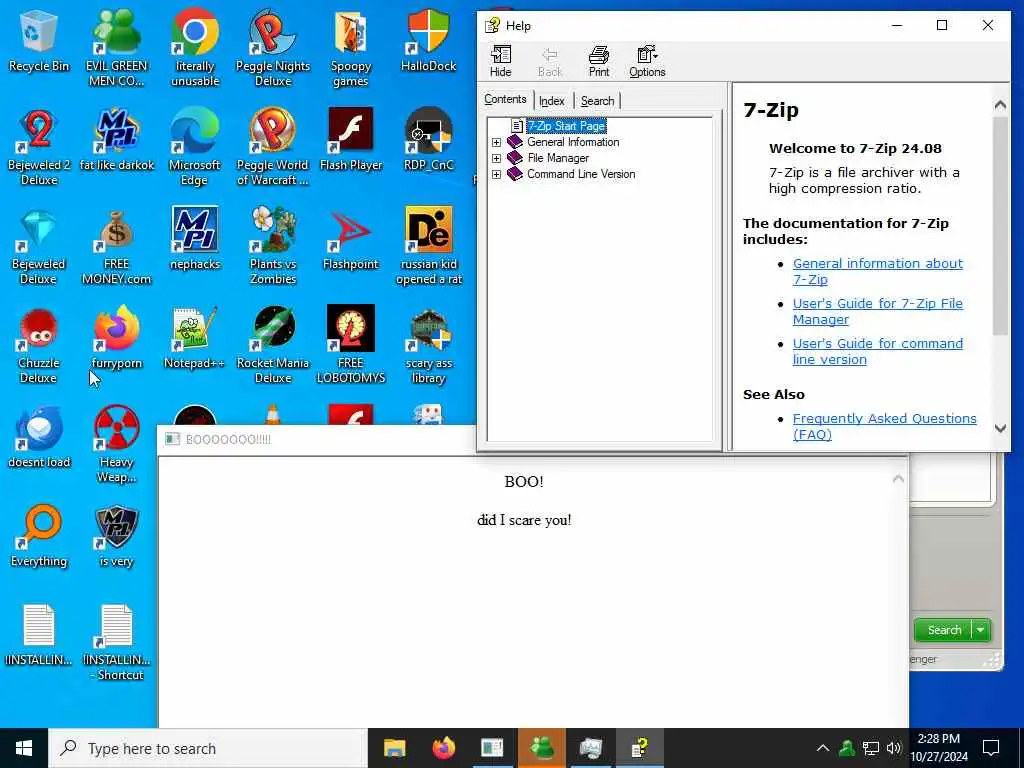Image resolution: width=1024 pixels, height=768 pixels.
Task: Select the 'scary ass library' icon
Action: click(428, 345)
